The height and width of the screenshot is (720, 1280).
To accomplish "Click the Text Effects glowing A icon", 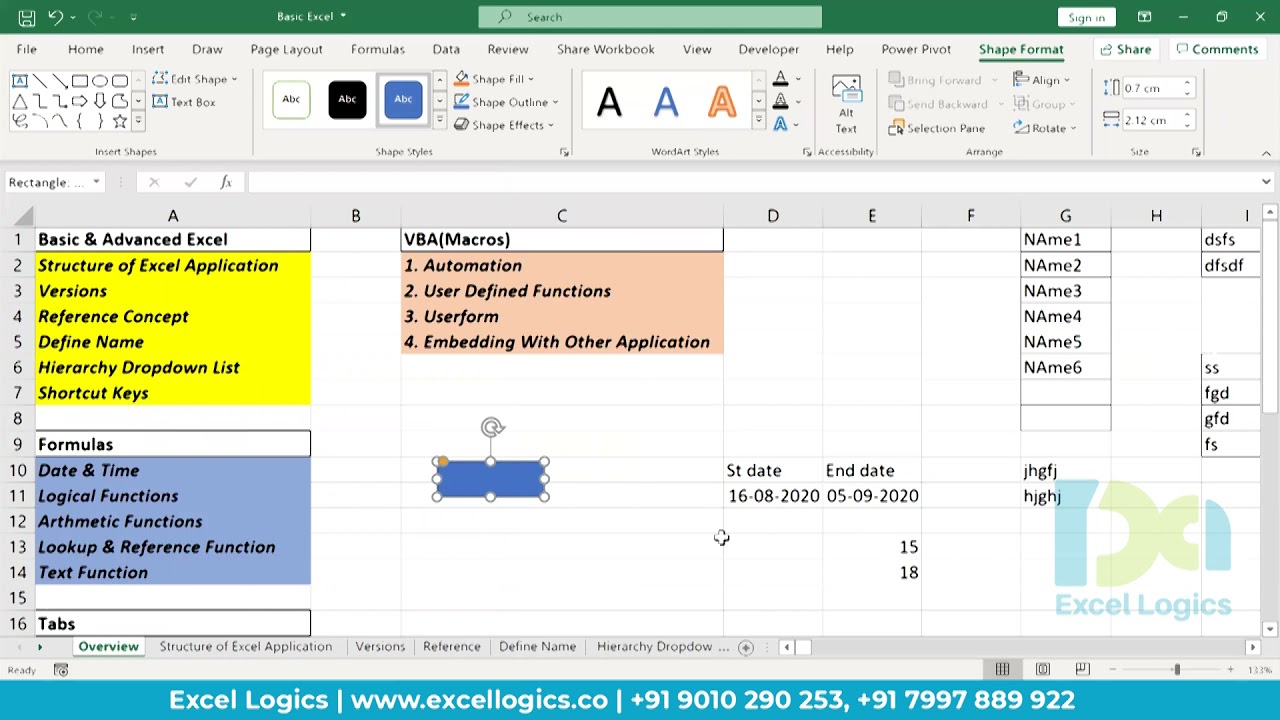I will coord(781,125).
